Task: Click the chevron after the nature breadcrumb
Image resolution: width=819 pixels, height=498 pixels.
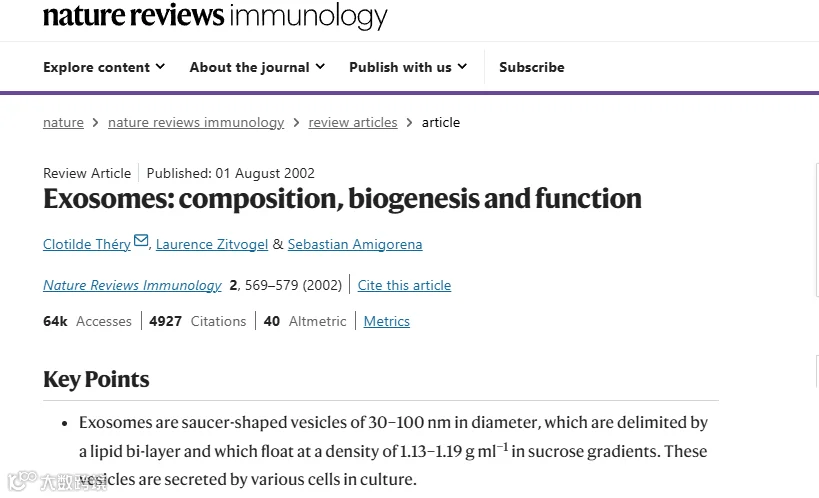Action: (x=96, y=122)
